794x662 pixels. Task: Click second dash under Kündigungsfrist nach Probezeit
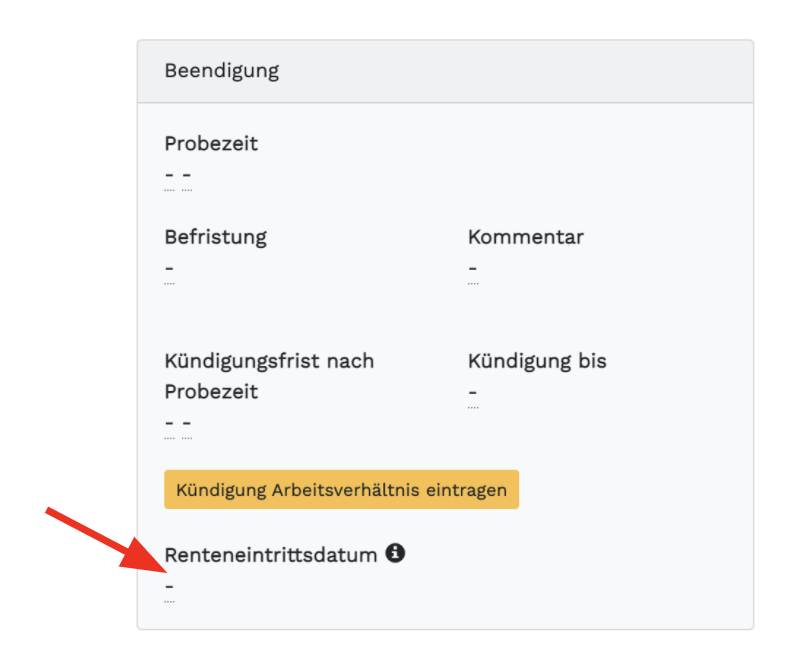pyautogui.click(x=187, y=424)
